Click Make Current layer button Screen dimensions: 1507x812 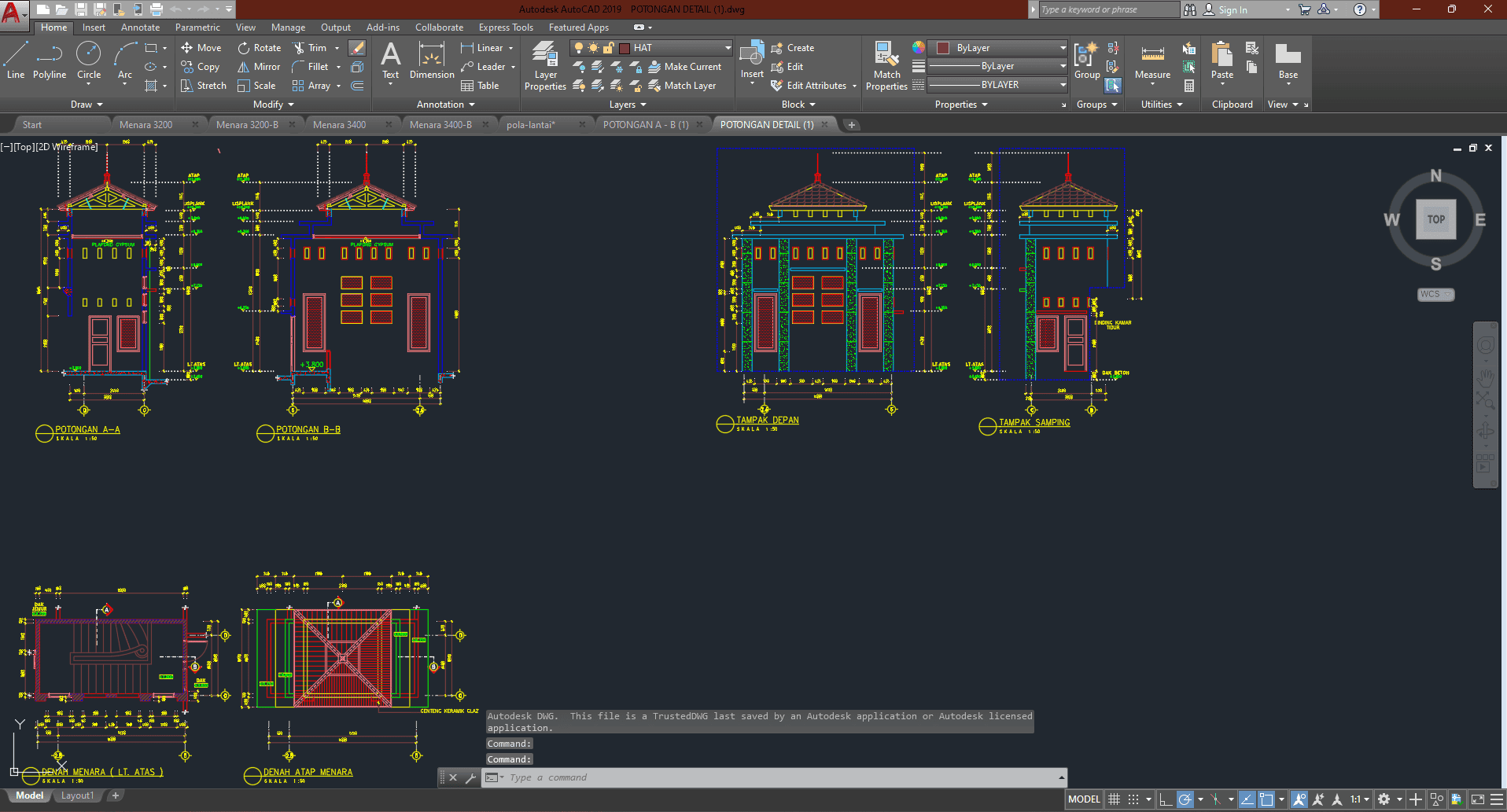[684, 67]
